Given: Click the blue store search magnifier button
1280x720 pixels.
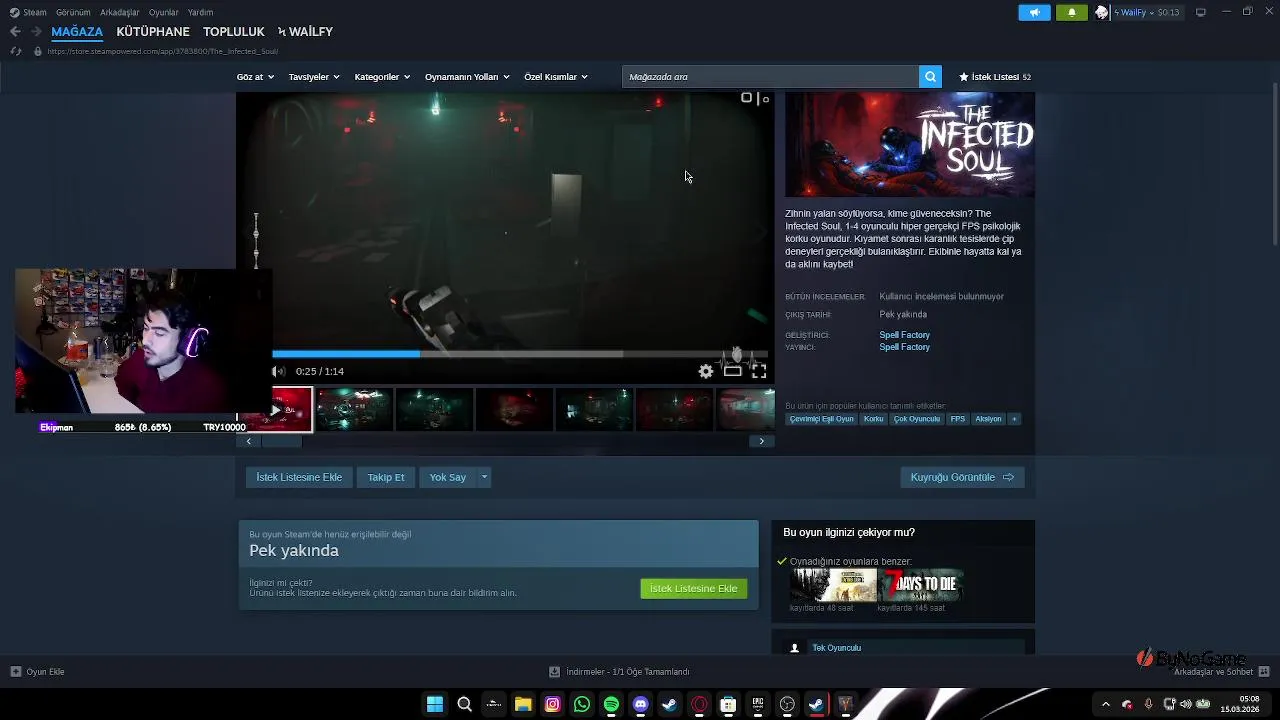Looking at the screenshot, I should tap(930, 77).
